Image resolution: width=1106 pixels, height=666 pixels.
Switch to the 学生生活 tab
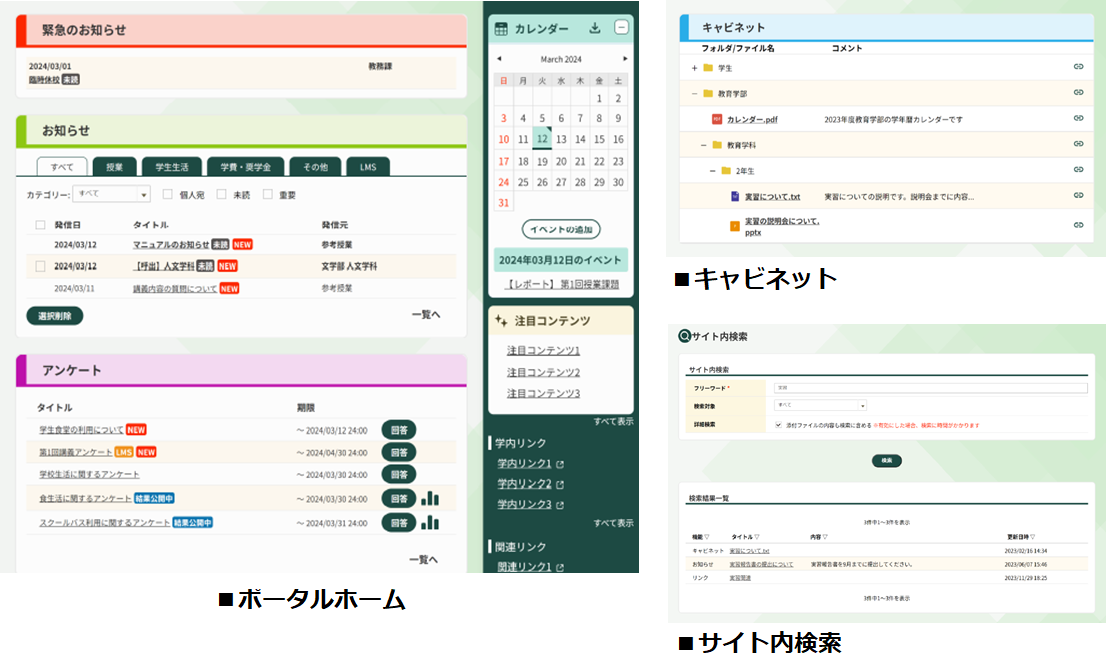172,167
